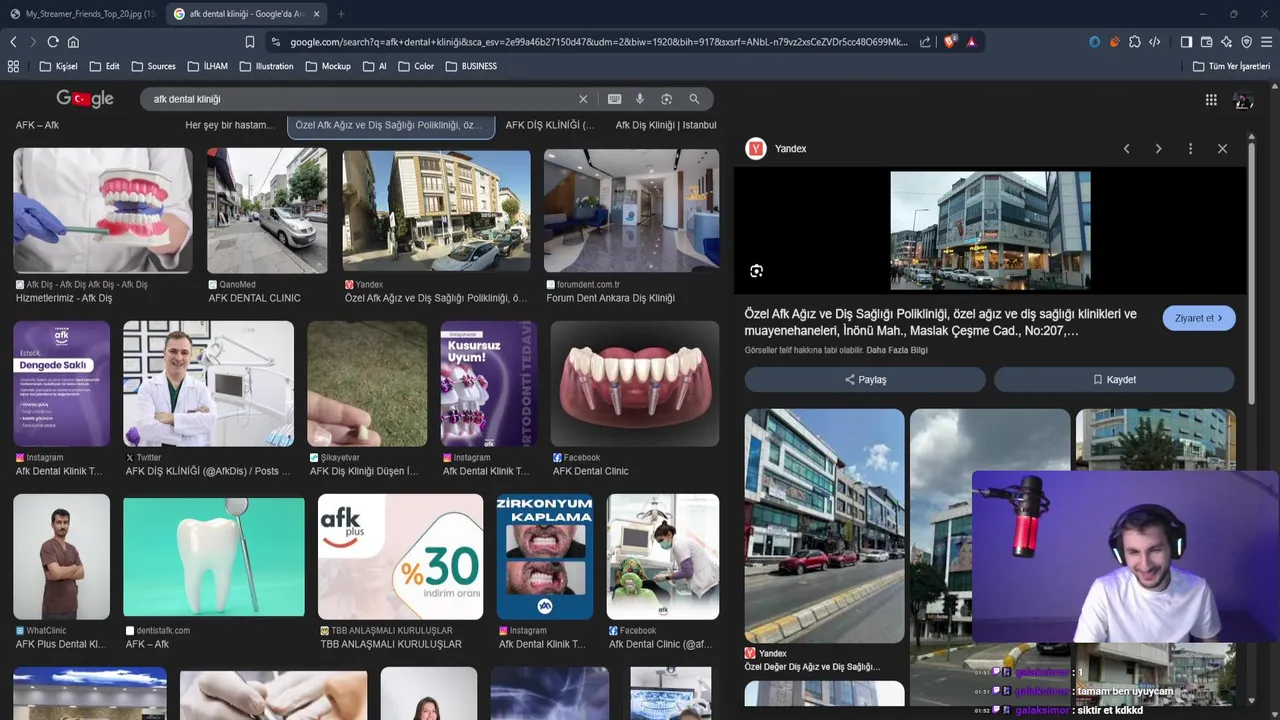Open the İLHAM bookmarks folder
Viewport: 1280px width, 720px height.
click(x=207, y=66)
